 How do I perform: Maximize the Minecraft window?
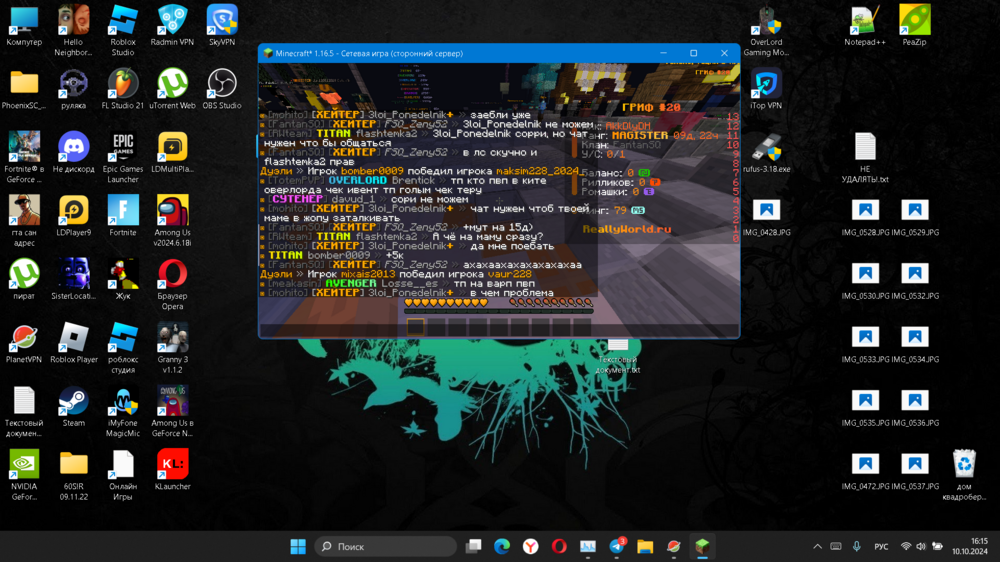point(694,54)
